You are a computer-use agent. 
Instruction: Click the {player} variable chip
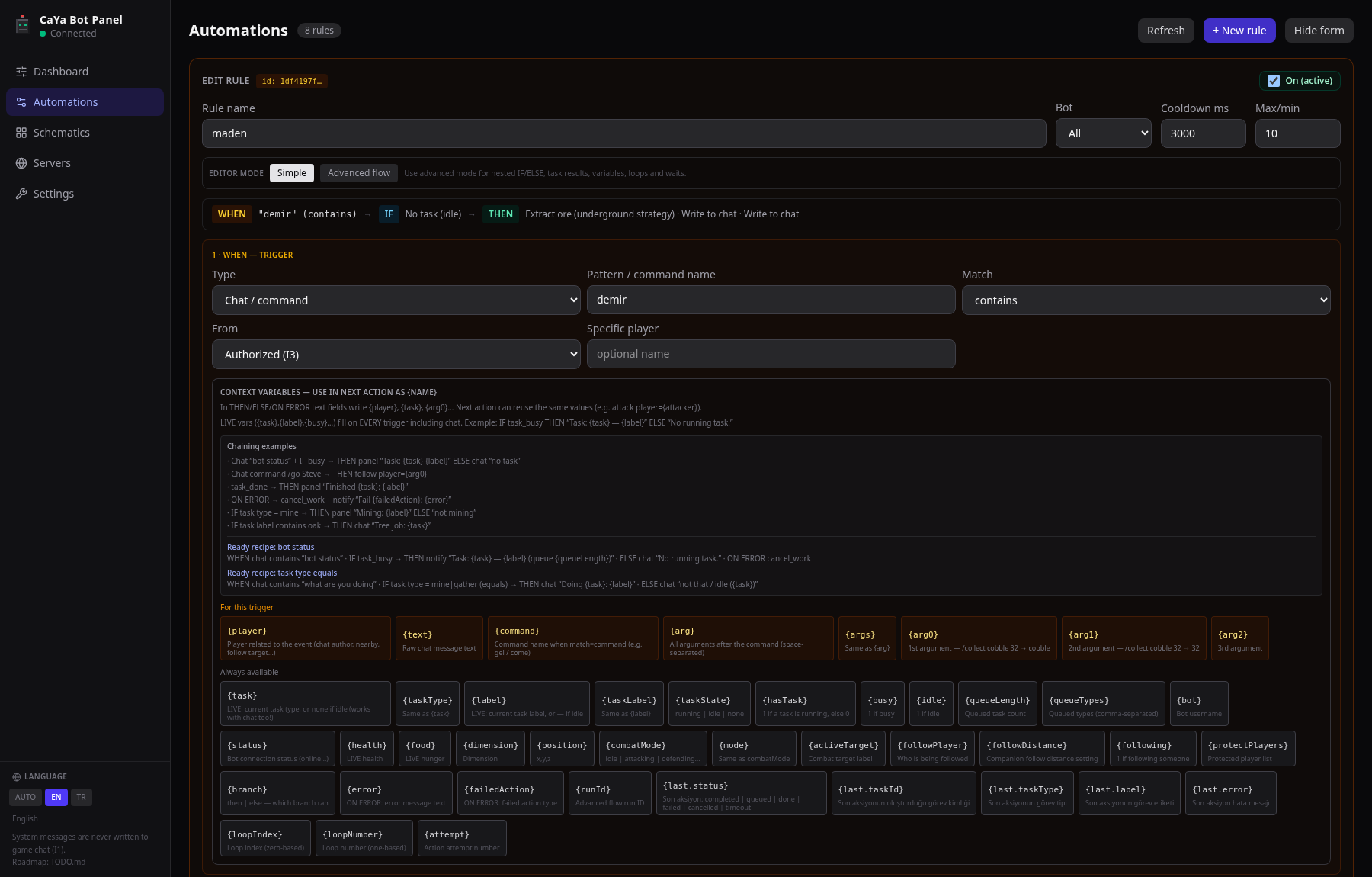pos(306,638)
